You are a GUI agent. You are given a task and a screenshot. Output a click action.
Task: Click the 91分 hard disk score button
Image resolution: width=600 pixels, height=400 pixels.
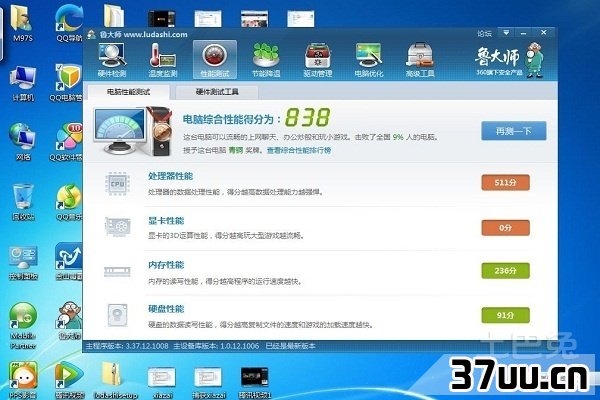click(x=505, y=315)
